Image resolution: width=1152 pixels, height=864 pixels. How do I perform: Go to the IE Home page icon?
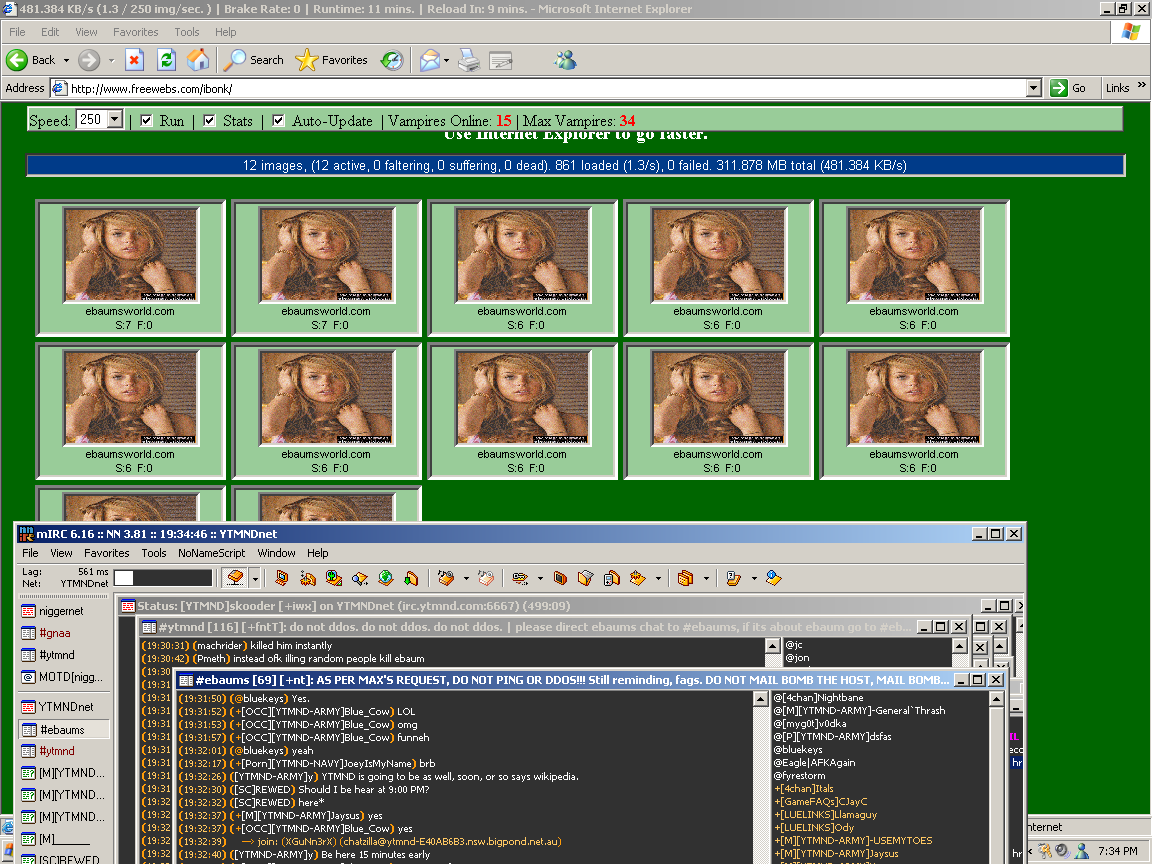click(198, 60)
